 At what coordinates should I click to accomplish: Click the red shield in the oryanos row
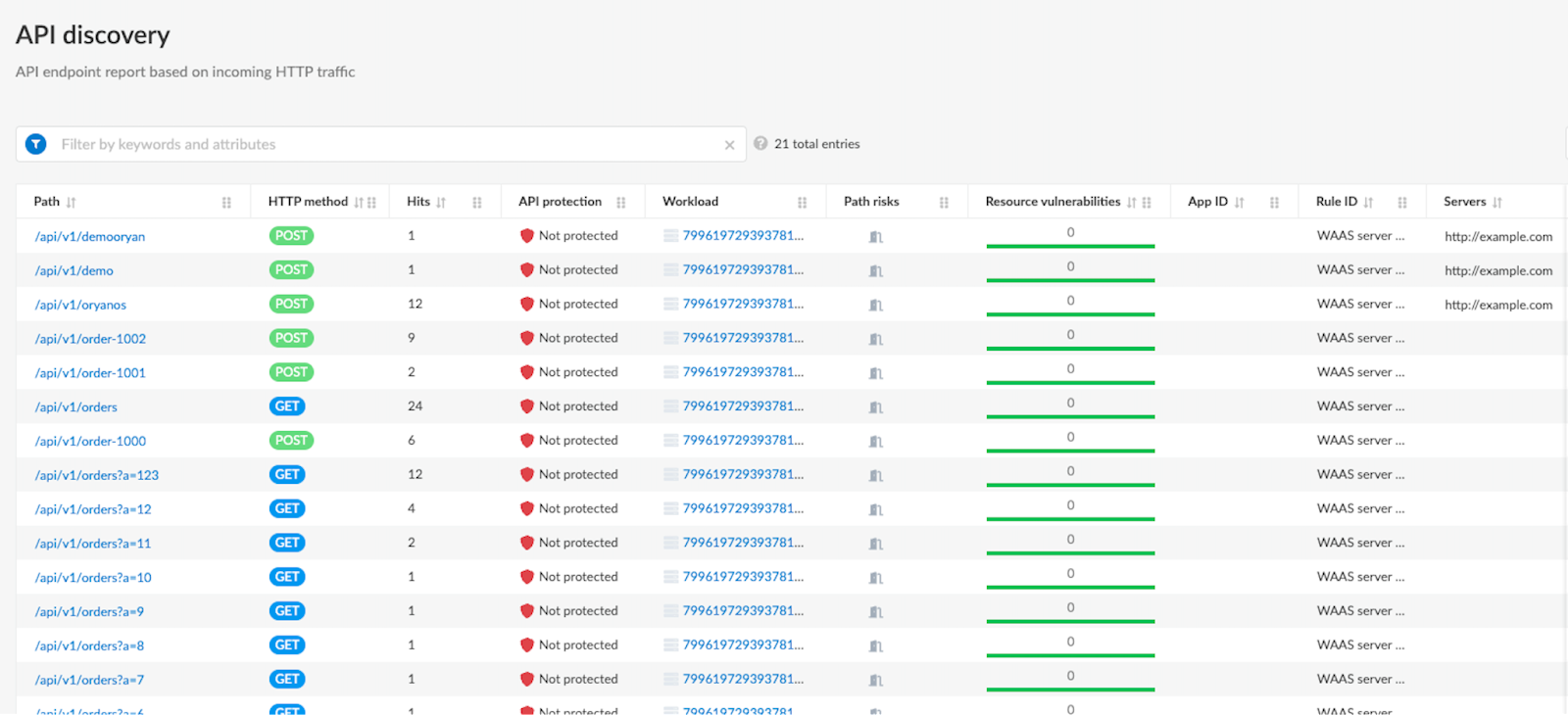[x=527, y=304]
